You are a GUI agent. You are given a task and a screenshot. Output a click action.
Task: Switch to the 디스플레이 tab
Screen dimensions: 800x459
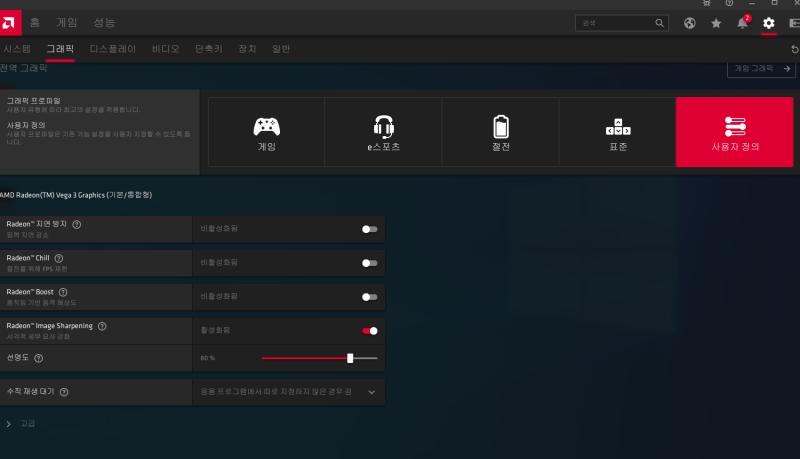113,49
